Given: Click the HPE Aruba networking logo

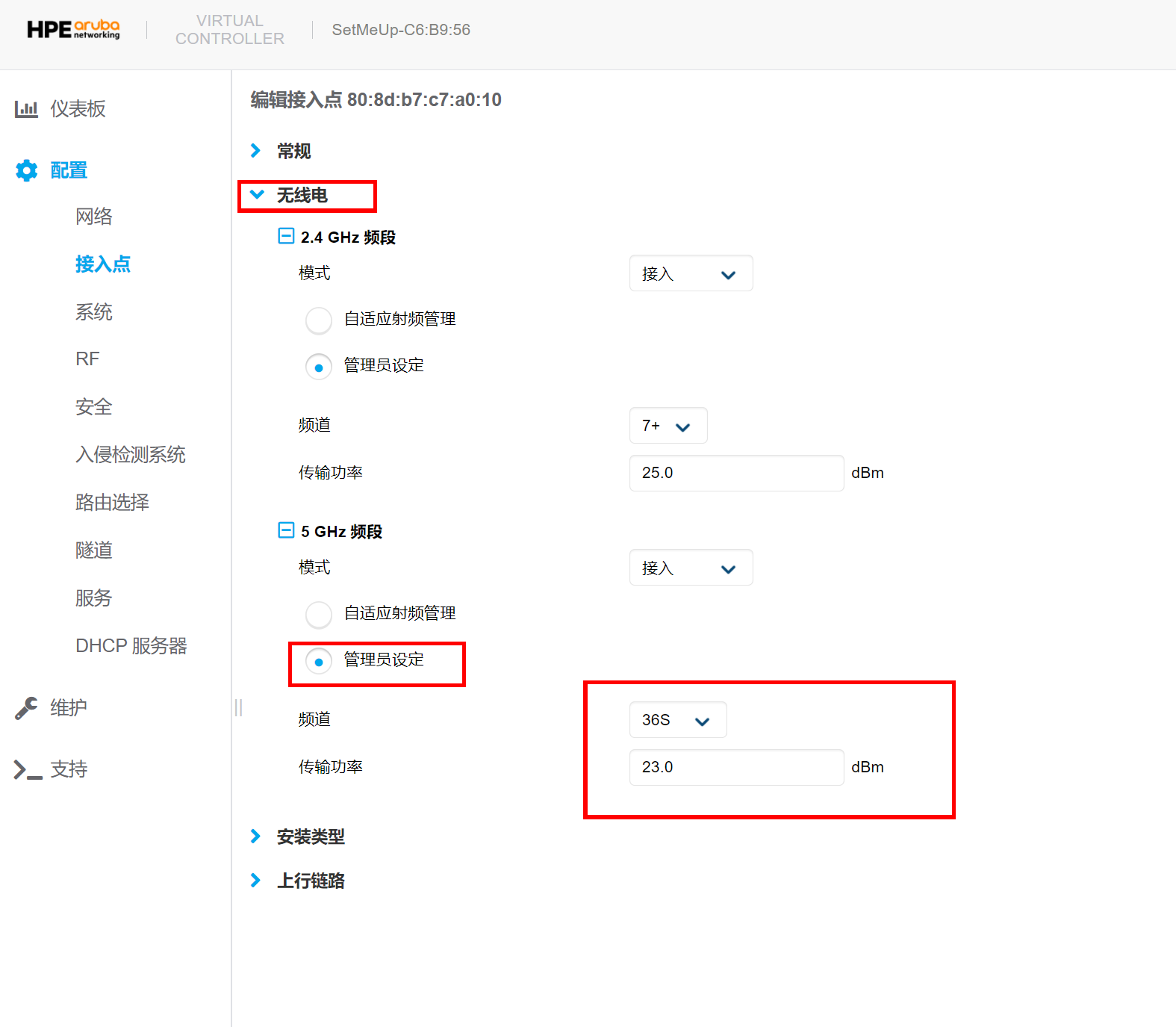Looking at the screenshot, I should (x=73, y=30).
